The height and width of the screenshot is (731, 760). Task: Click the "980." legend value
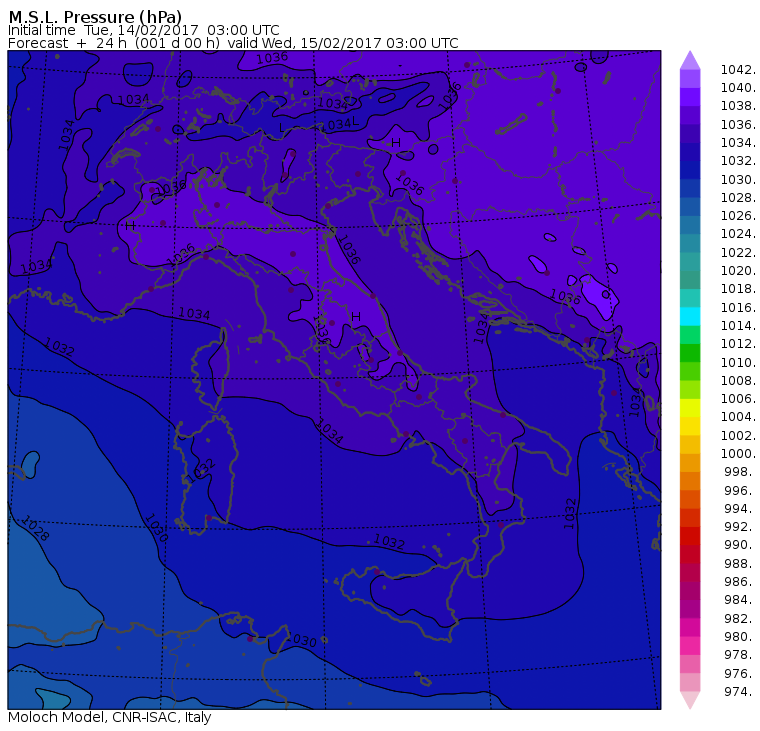pos(740,637)
